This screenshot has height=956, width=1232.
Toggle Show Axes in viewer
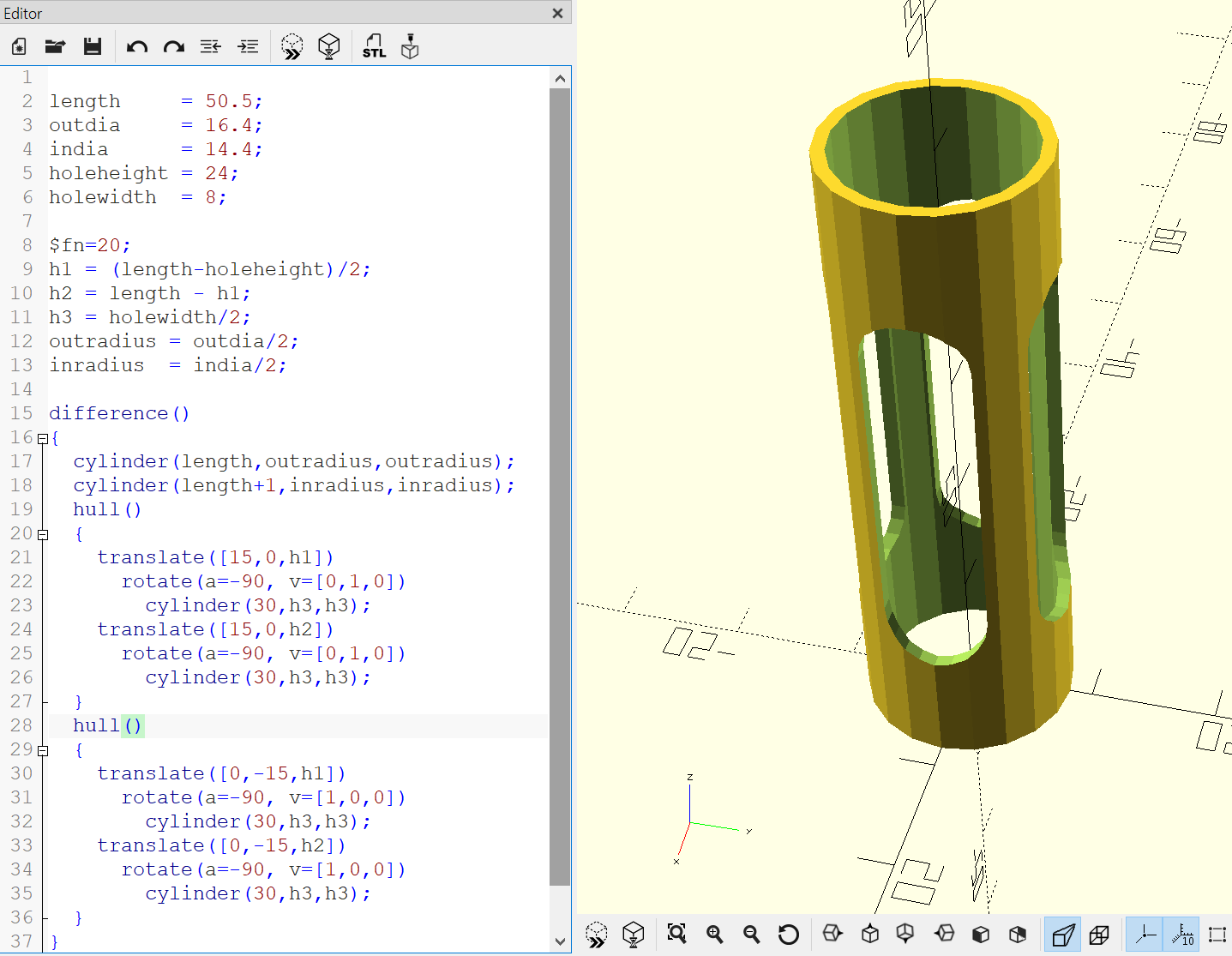click(x=1145, y=934)
